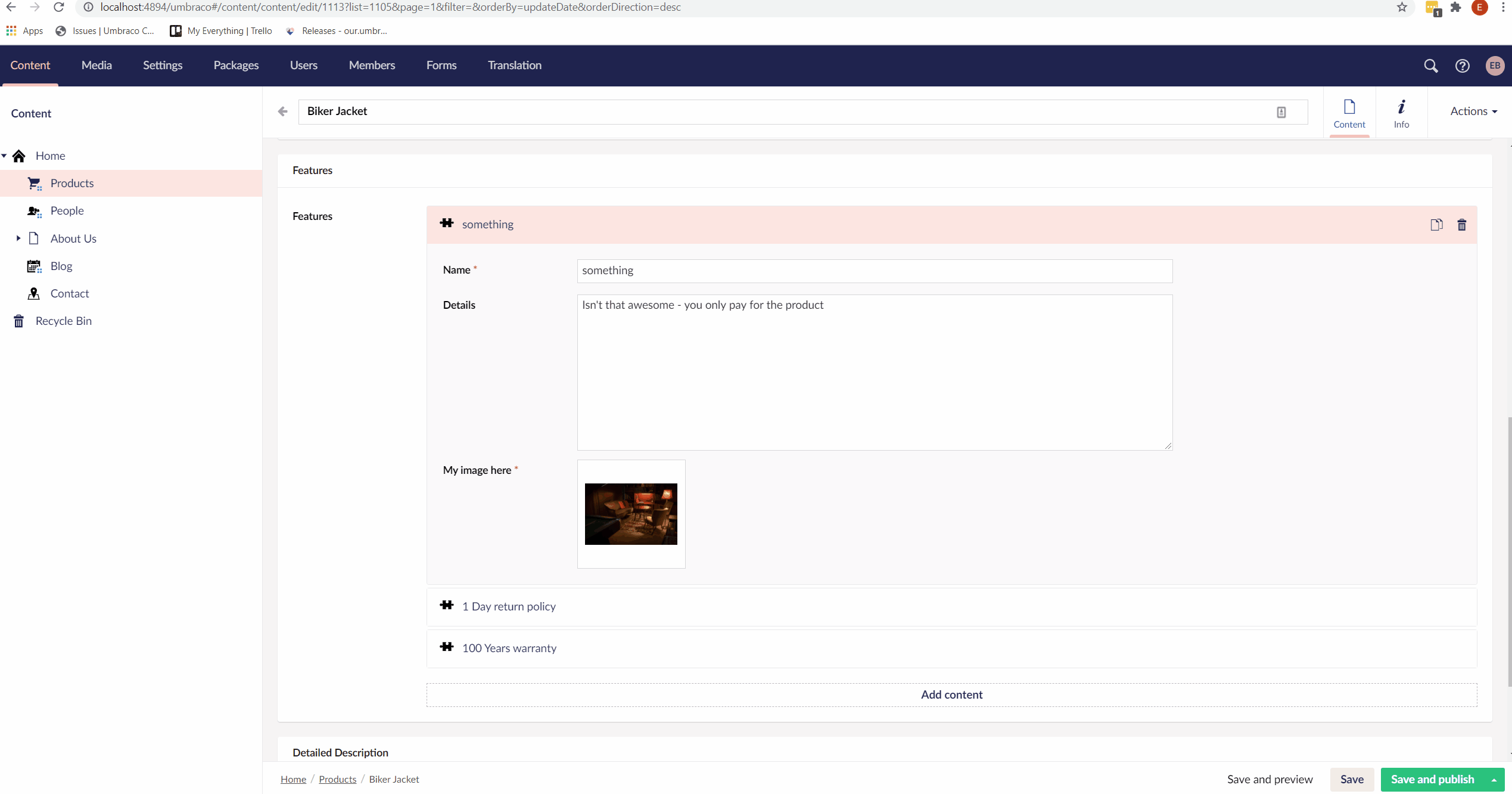The height and width of the screenshot is (794, 1512).
Task: Click the keyboard shortcut icon in title field
Action: coord(1281,112)
